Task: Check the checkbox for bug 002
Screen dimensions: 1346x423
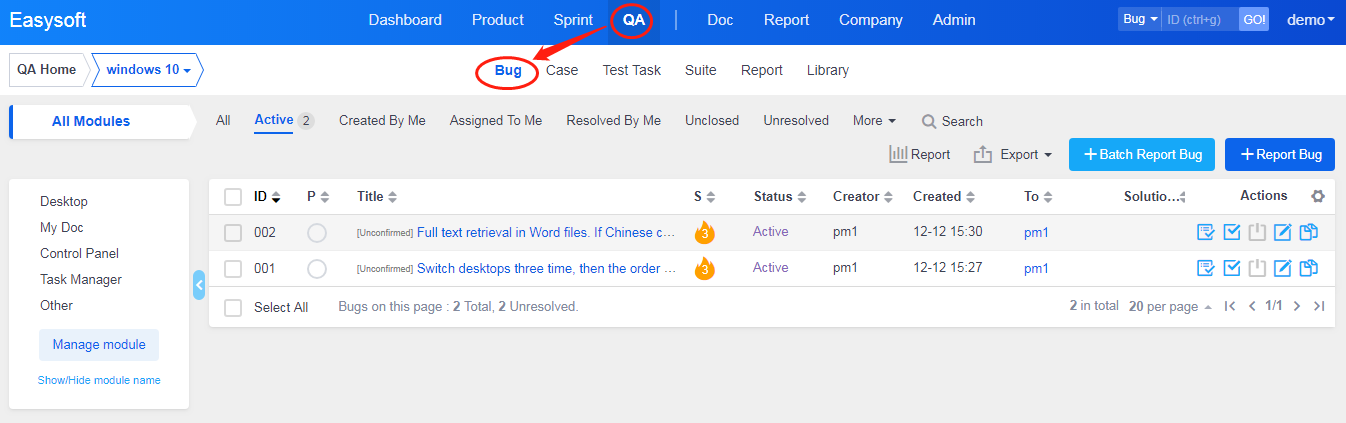Action: 233,233
